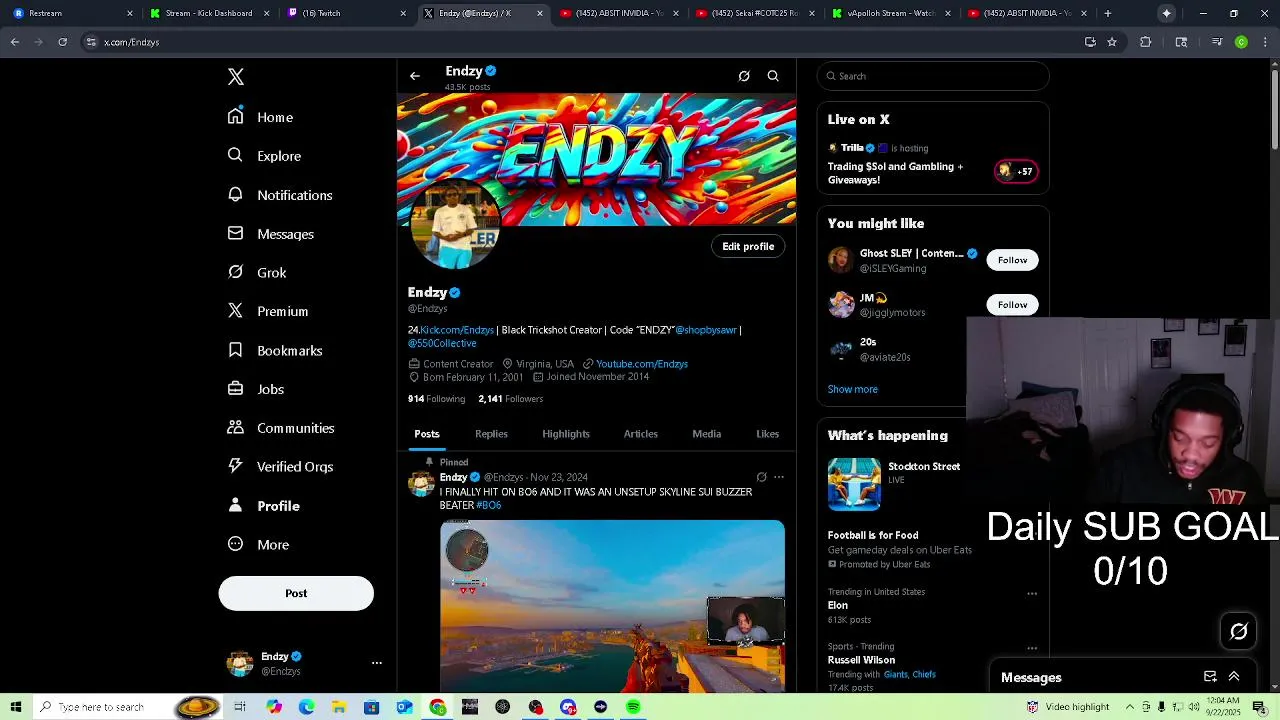1280x720 pixels.
Task: Open Grok in the sidebar
Action: (x=257, y=273)
